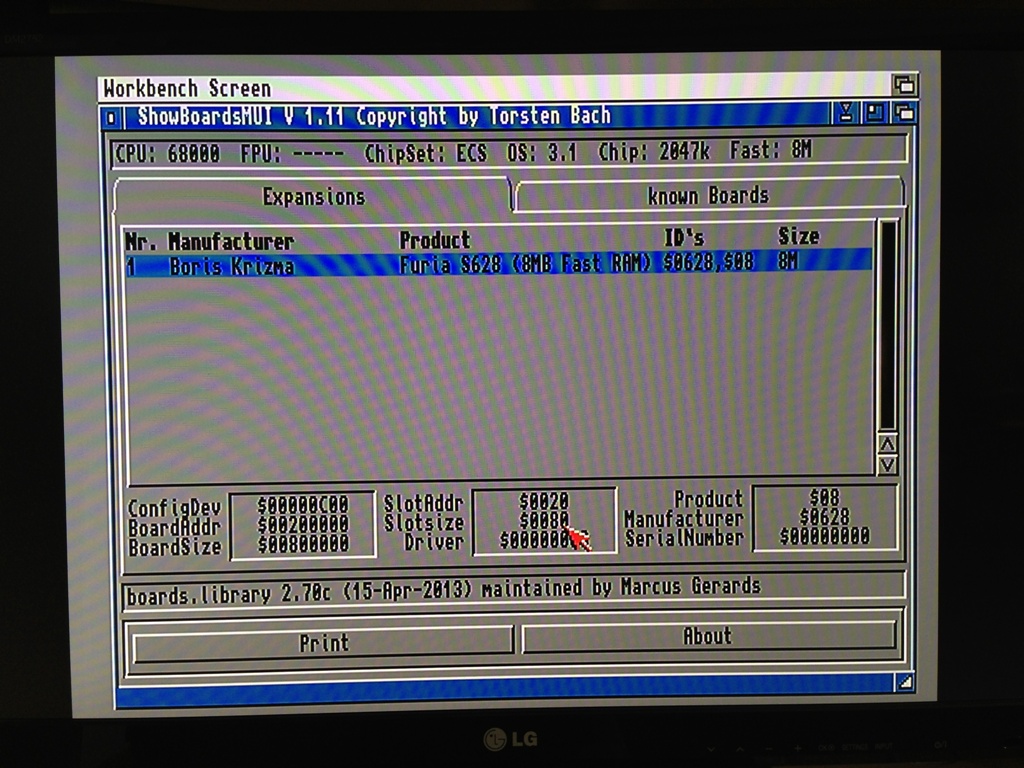The width and height of the screenshot is (1024, 768).
Task: Click the scrollbar down arrow
Action: (888, 466)
